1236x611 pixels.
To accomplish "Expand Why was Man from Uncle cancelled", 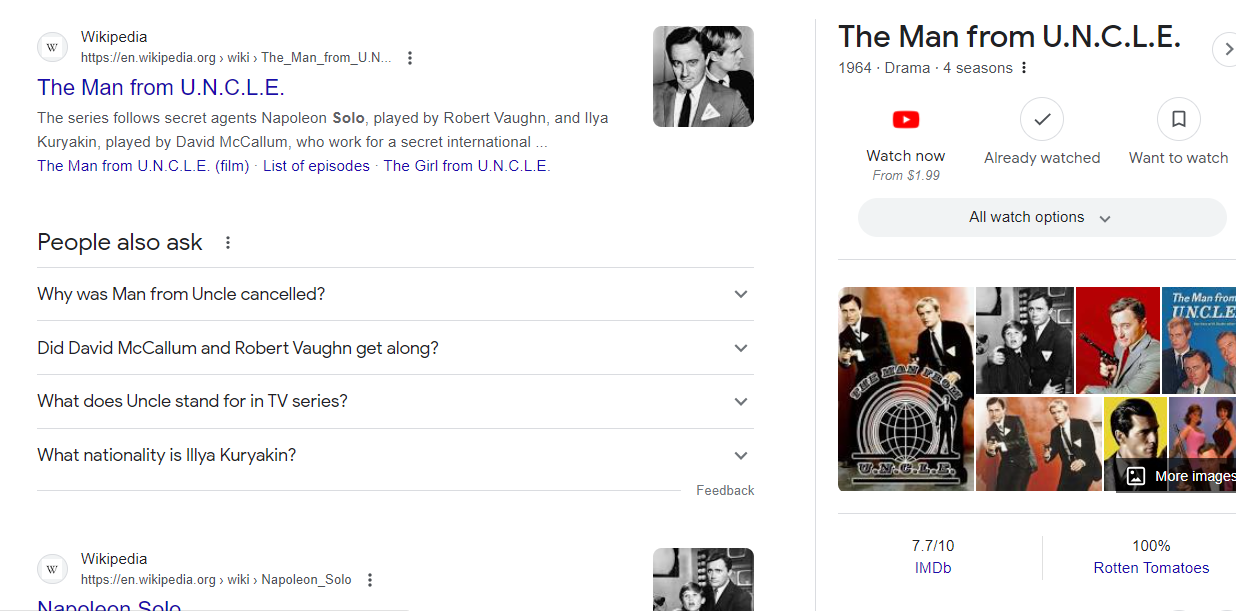I will pyautogui.click(x=395, y=294).
